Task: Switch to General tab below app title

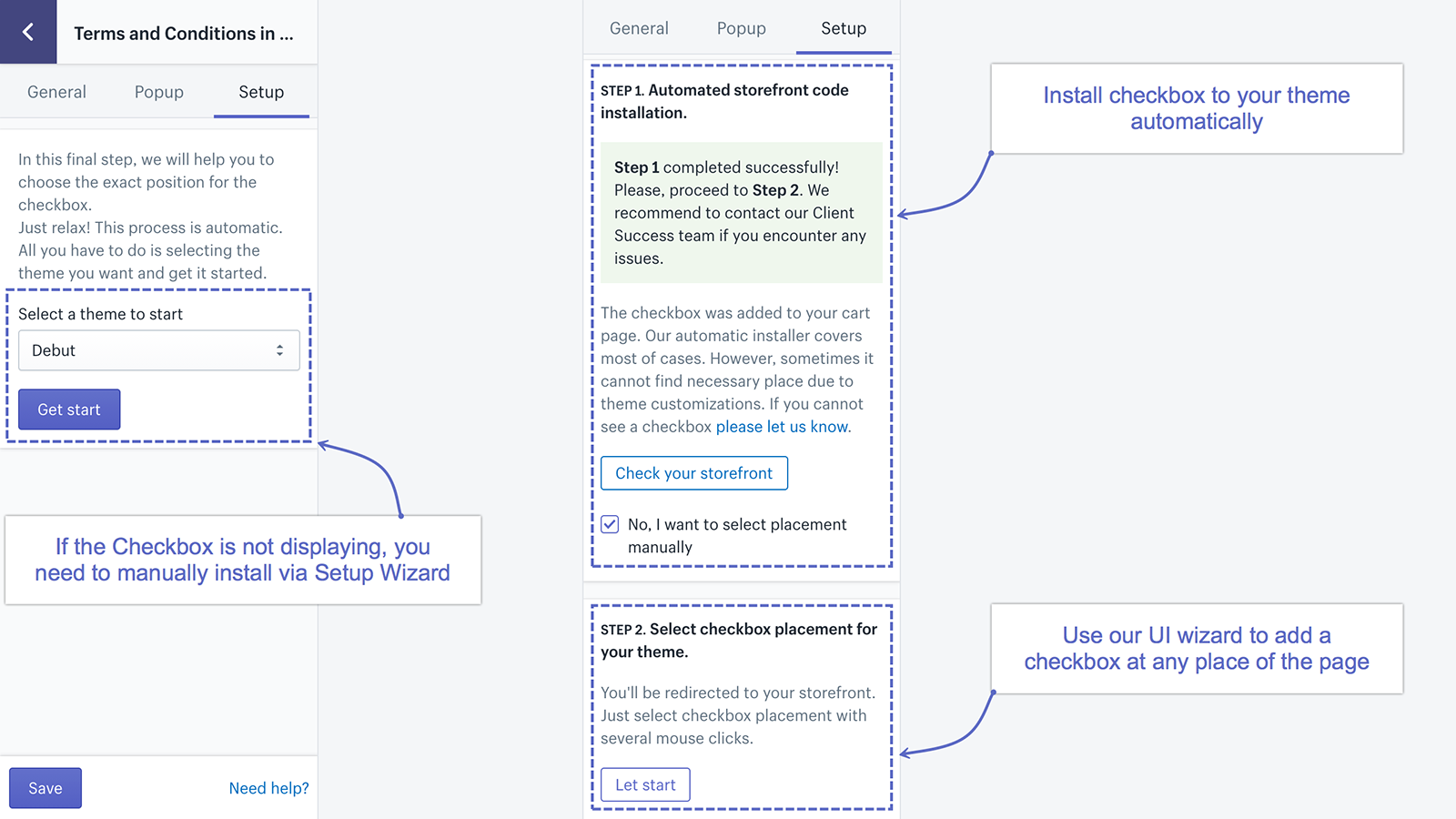Action: (x=56, y=92)
